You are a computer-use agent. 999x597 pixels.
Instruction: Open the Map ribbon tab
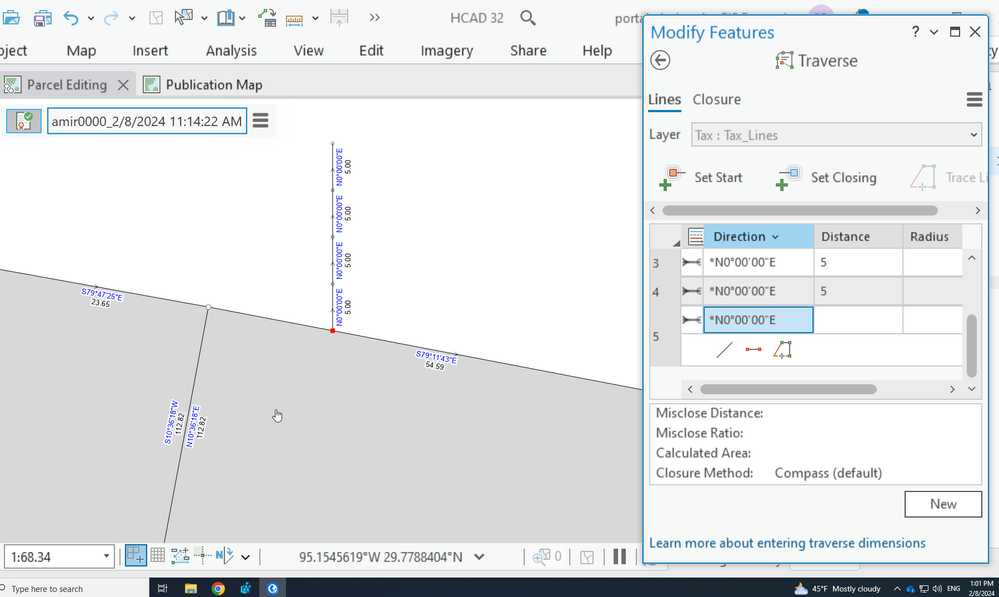pyautogui.click(x=82, y=51)
